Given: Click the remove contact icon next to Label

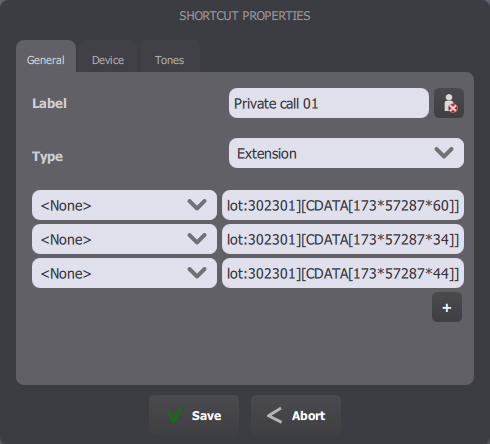Looking at the screenshot, I should pos(449,103).
